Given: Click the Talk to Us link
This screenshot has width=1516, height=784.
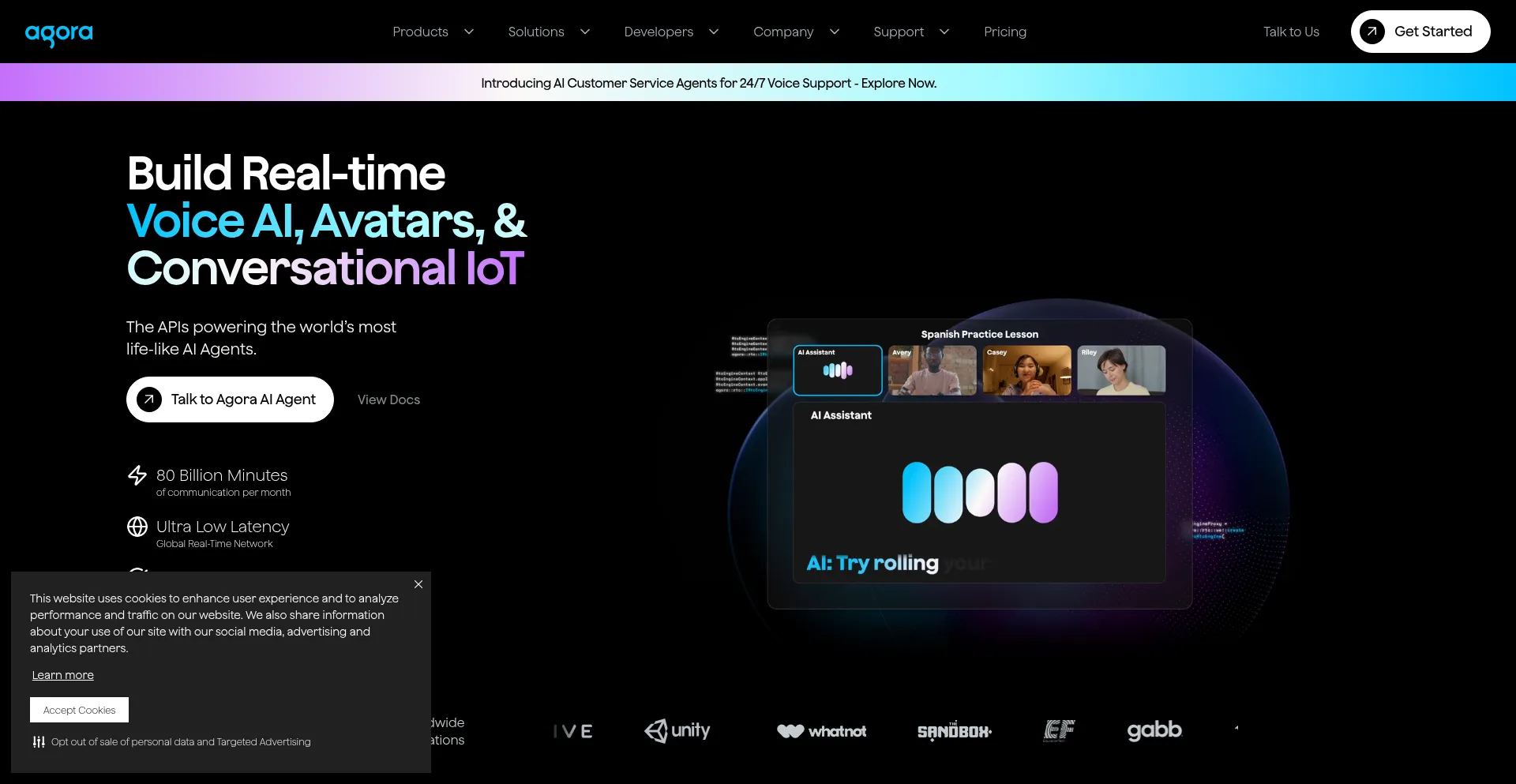Looking at the screenshot, I should [1291, 32].
